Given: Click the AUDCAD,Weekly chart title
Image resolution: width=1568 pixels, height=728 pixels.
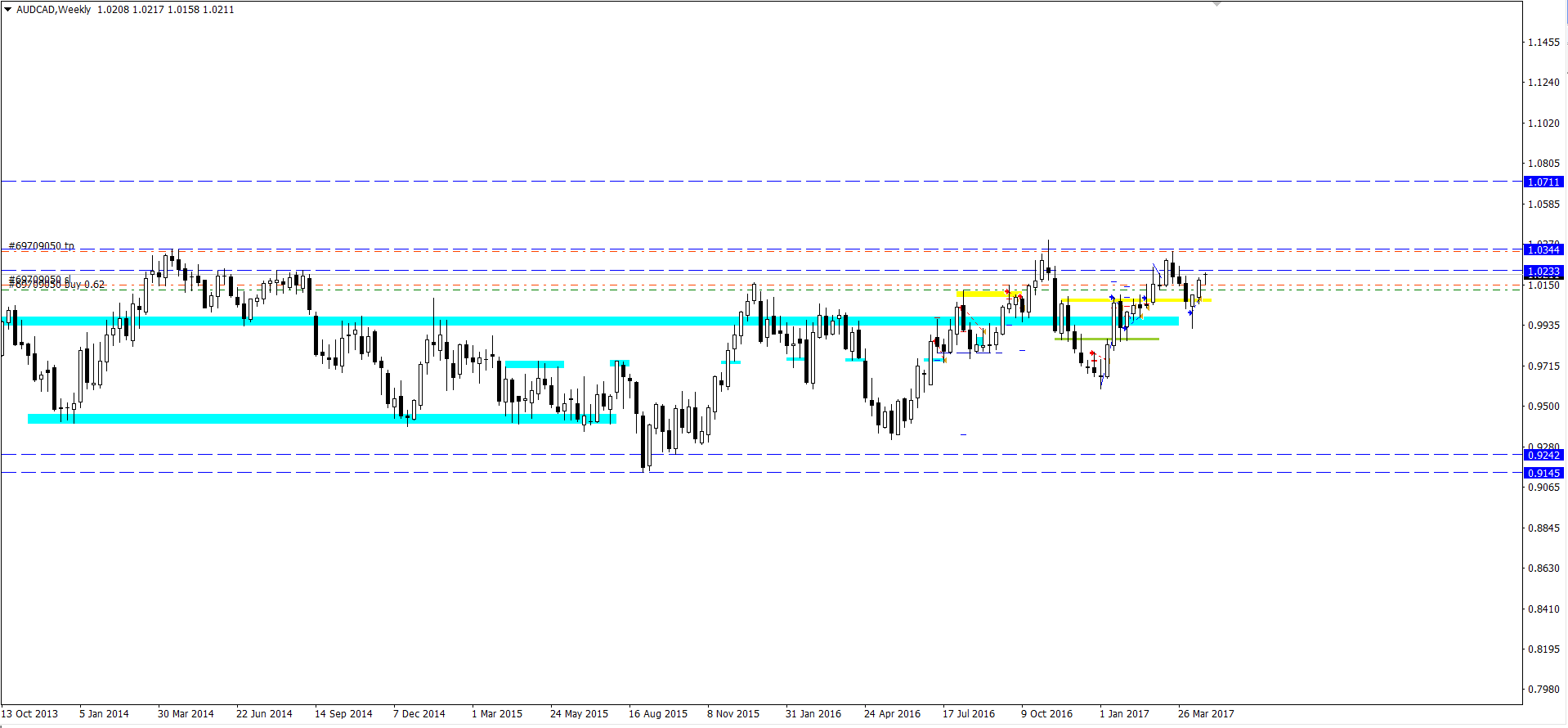Looking at the screenshot, I should pos(54,10).
